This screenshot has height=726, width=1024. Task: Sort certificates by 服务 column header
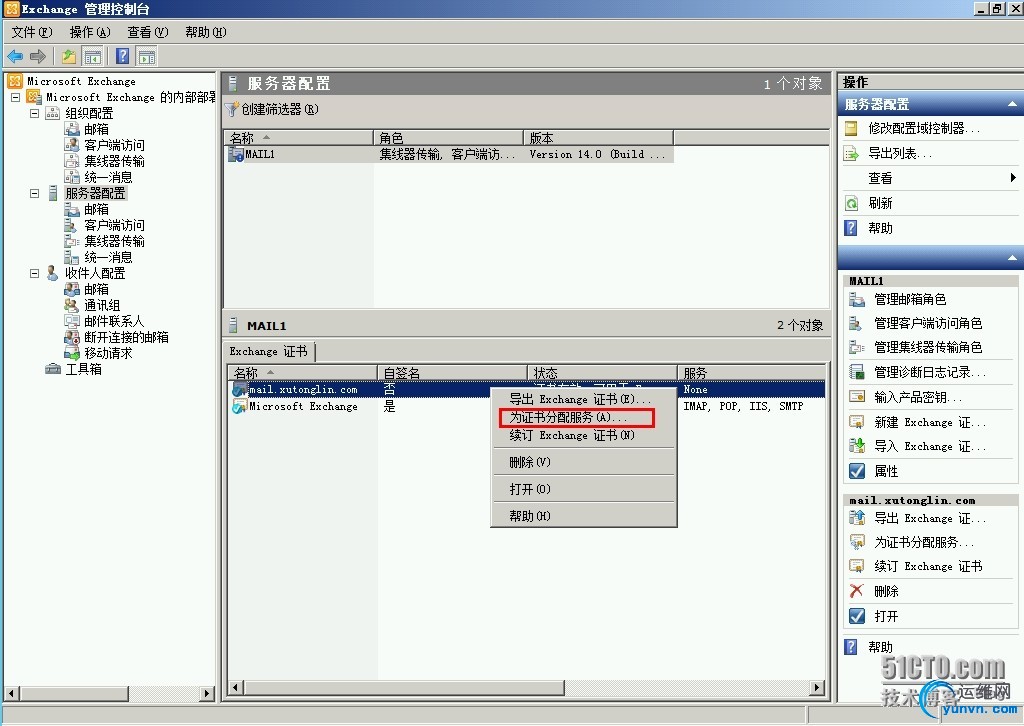752,373
